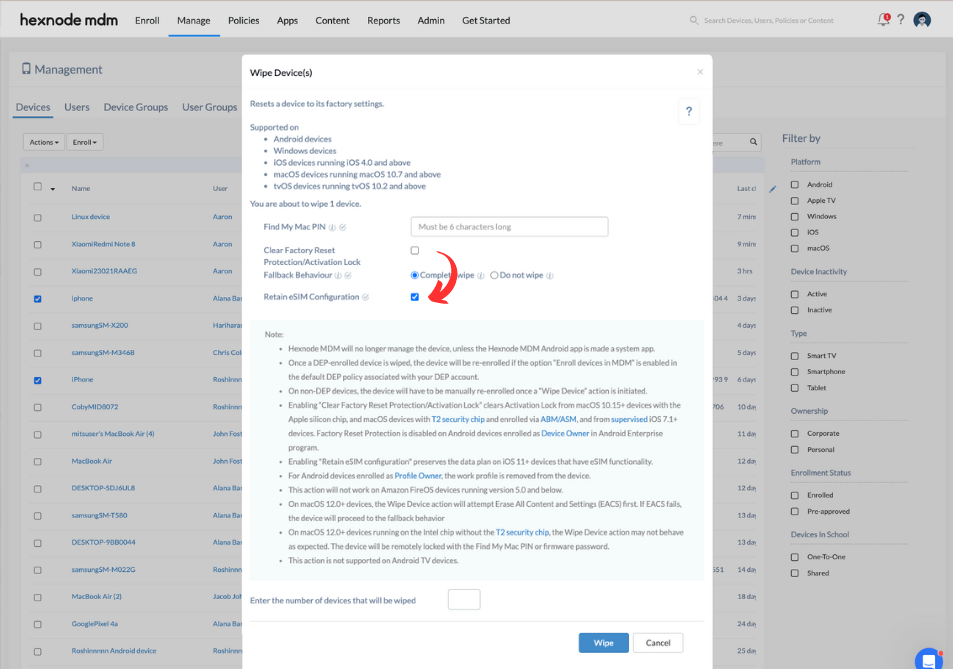Viewport: 953px width, 669px height.
Task: Check the Shared devices filter
Action: pyautogui.click(x=794, y=573)
